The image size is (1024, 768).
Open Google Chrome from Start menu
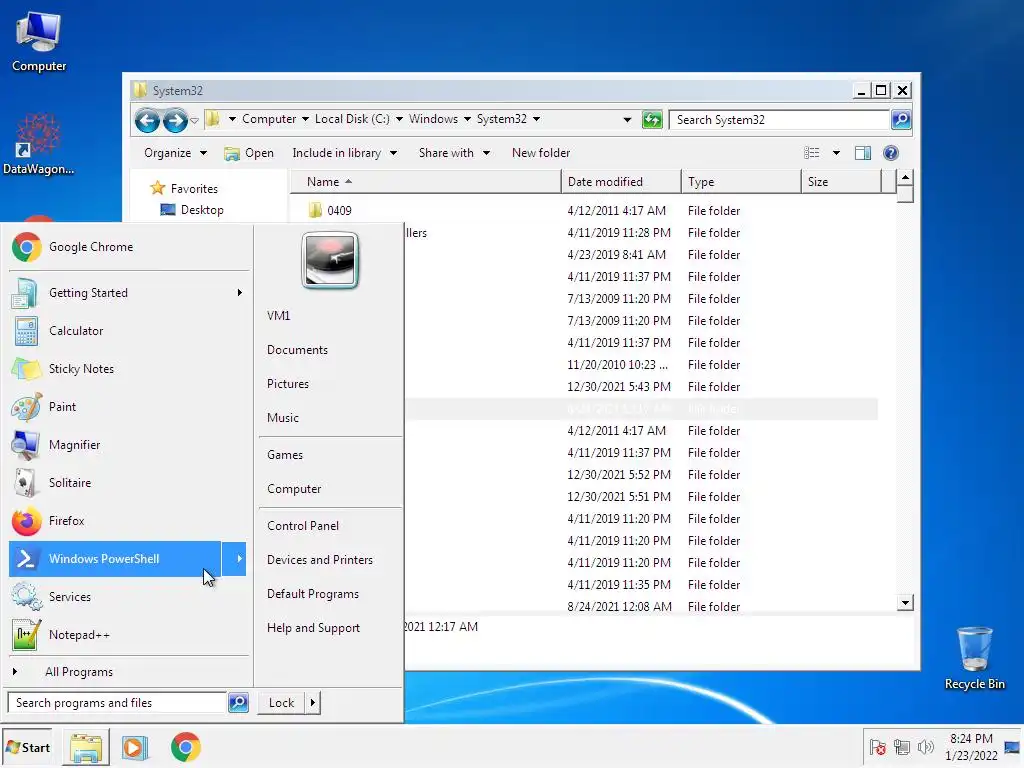129,247
